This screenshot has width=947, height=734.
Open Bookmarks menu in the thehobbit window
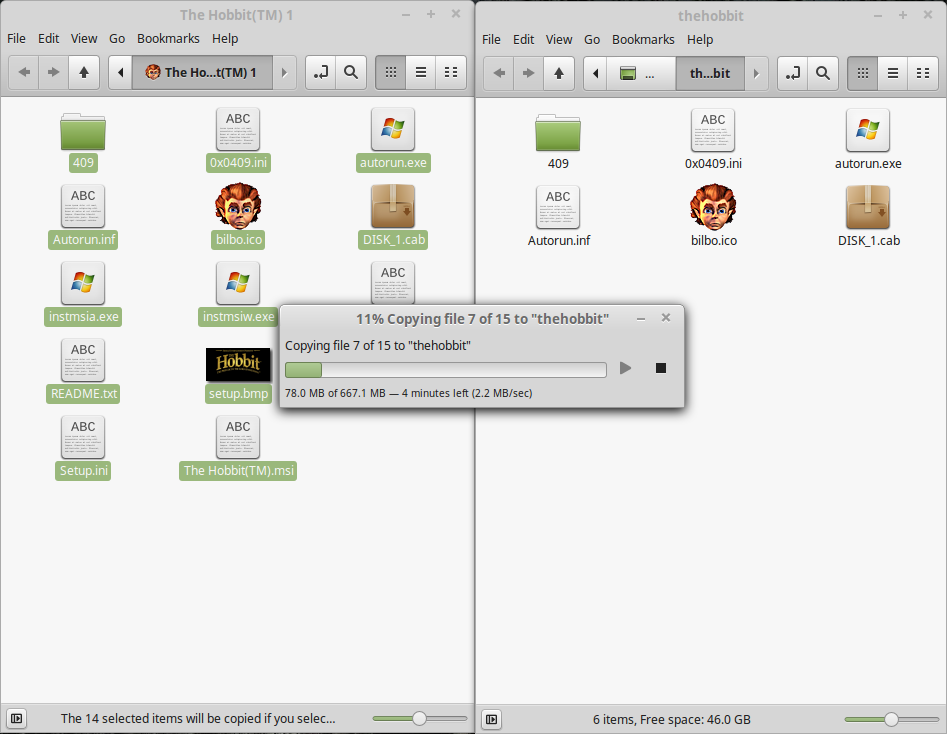coord(643,39)
